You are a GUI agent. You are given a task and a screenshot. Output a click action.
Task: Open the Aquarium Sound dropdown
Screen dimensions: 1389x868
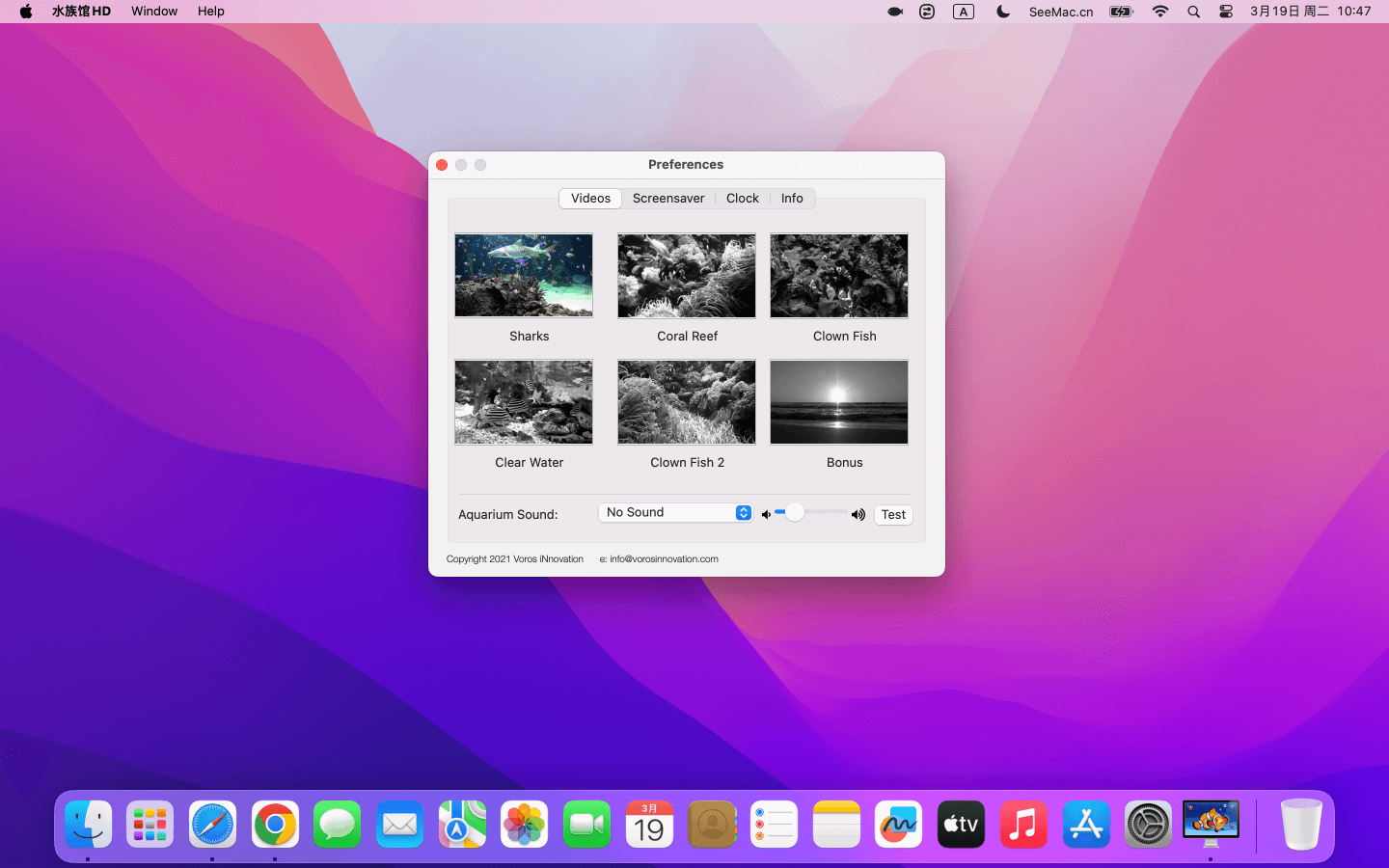(675, 513)
